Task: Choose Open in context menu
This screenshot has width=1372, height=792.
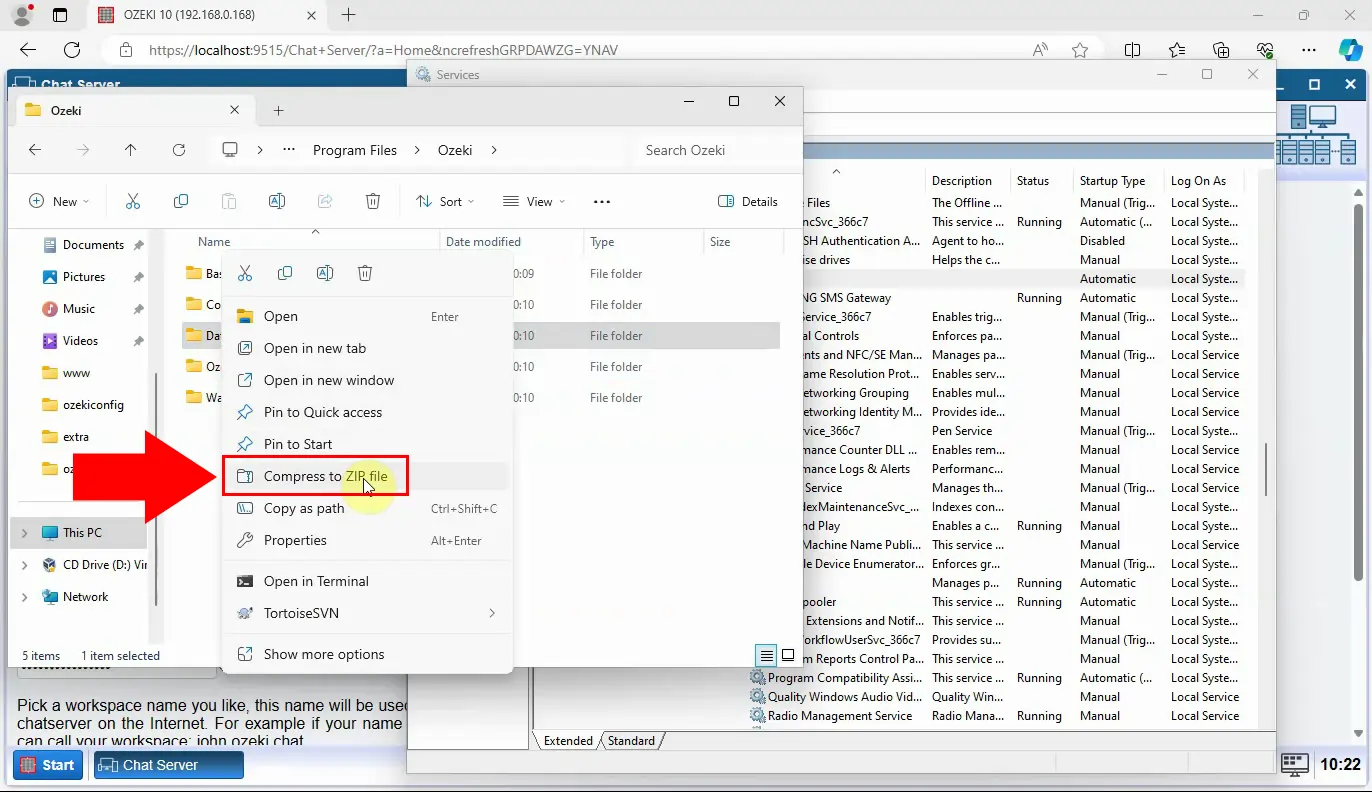Action: tap(367, 316)
